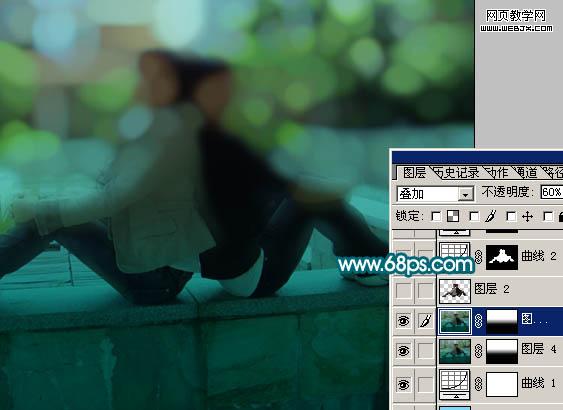Enable the lock transparent pixels checkbox

point(436,216)
